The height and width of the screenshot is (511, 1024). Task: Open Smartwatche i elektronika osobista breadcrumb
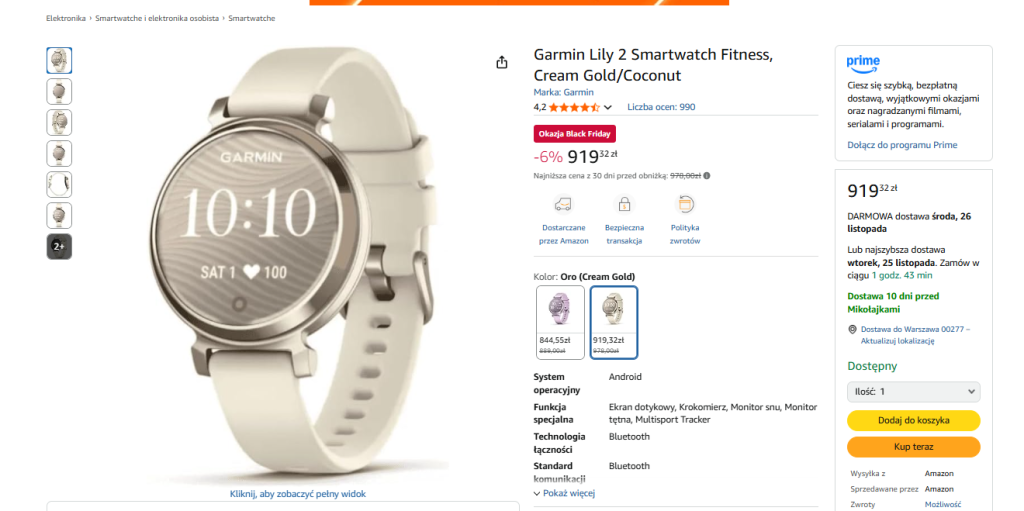click(x=156, y=18)
